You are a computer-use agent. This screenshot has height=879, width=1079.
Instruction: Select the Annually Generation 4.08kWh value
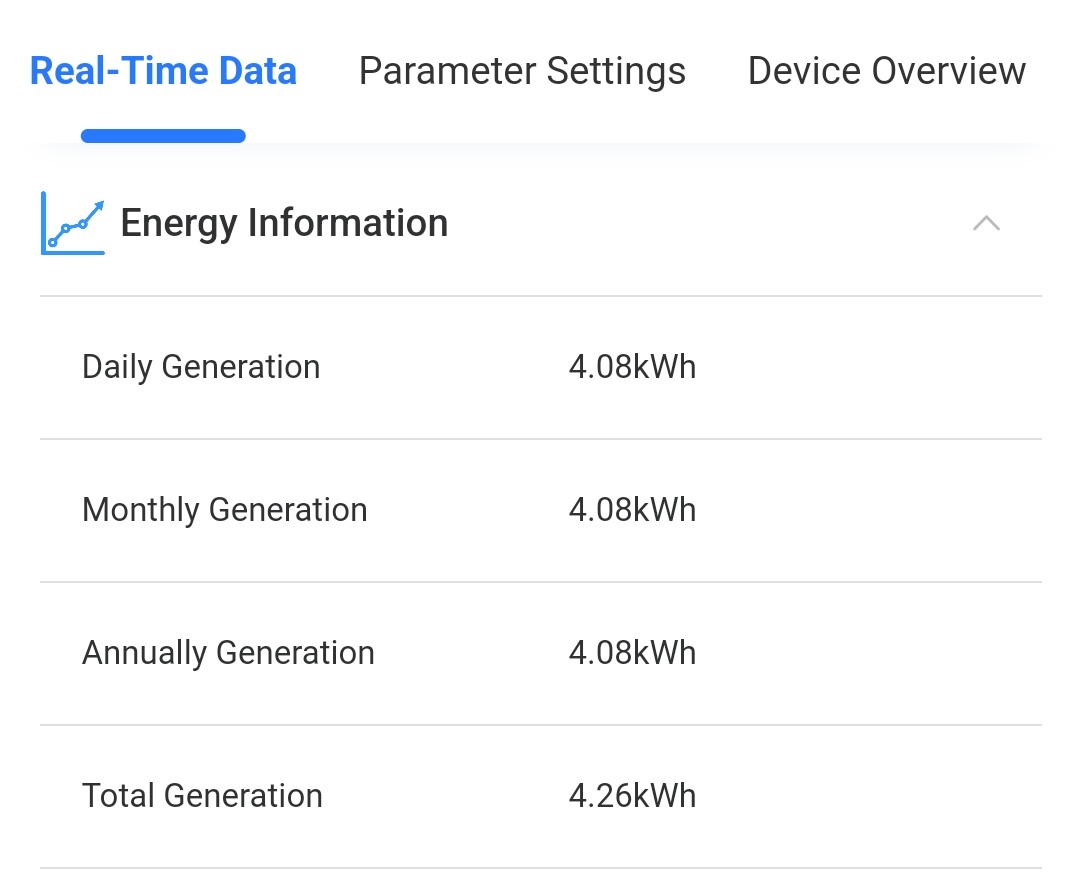632,653
